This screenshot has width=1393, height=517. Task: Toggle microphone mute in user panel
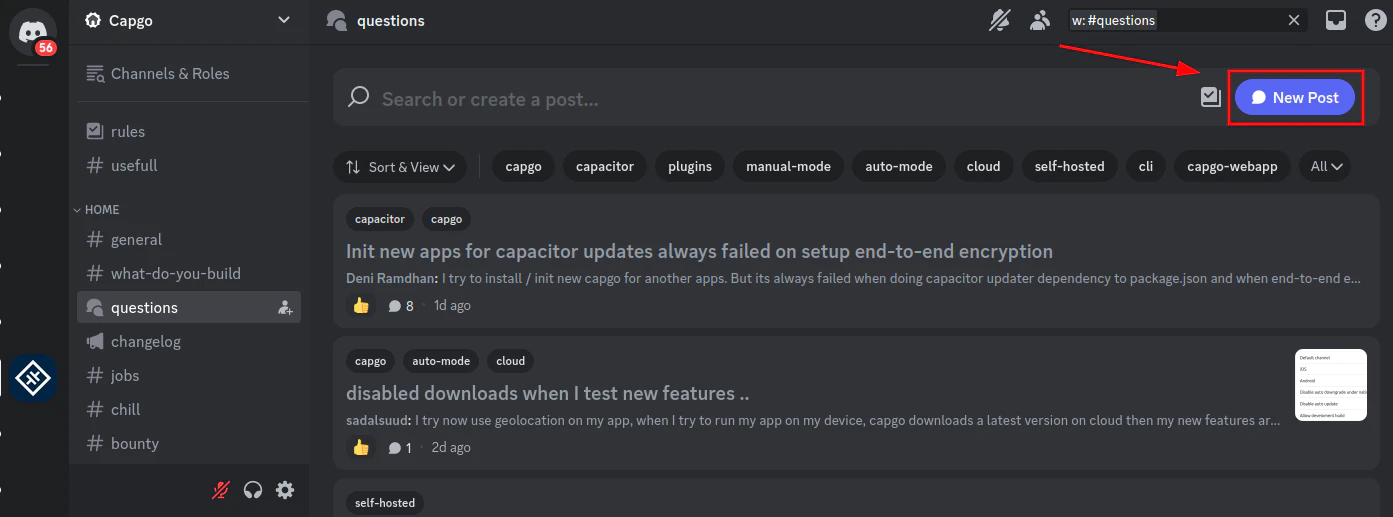[221, 490]
